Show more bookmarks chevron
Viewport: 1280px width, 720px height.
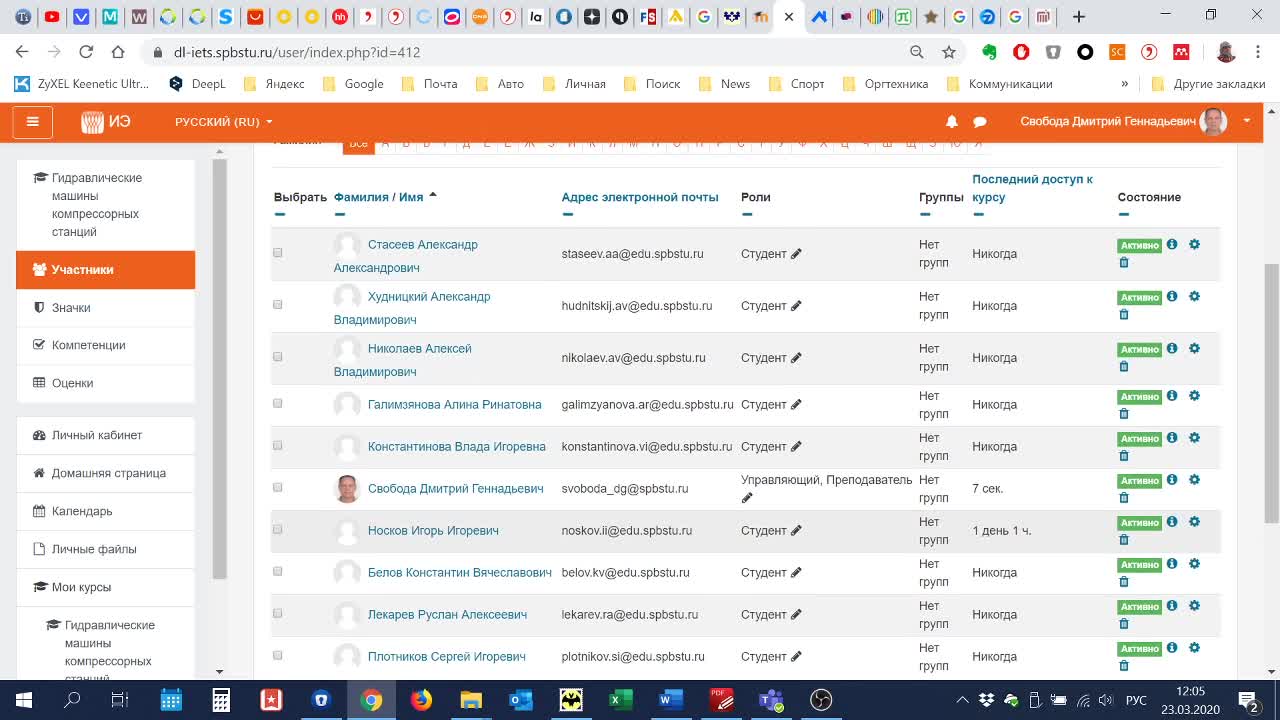pyautogui.click(x=1125, y=84)
